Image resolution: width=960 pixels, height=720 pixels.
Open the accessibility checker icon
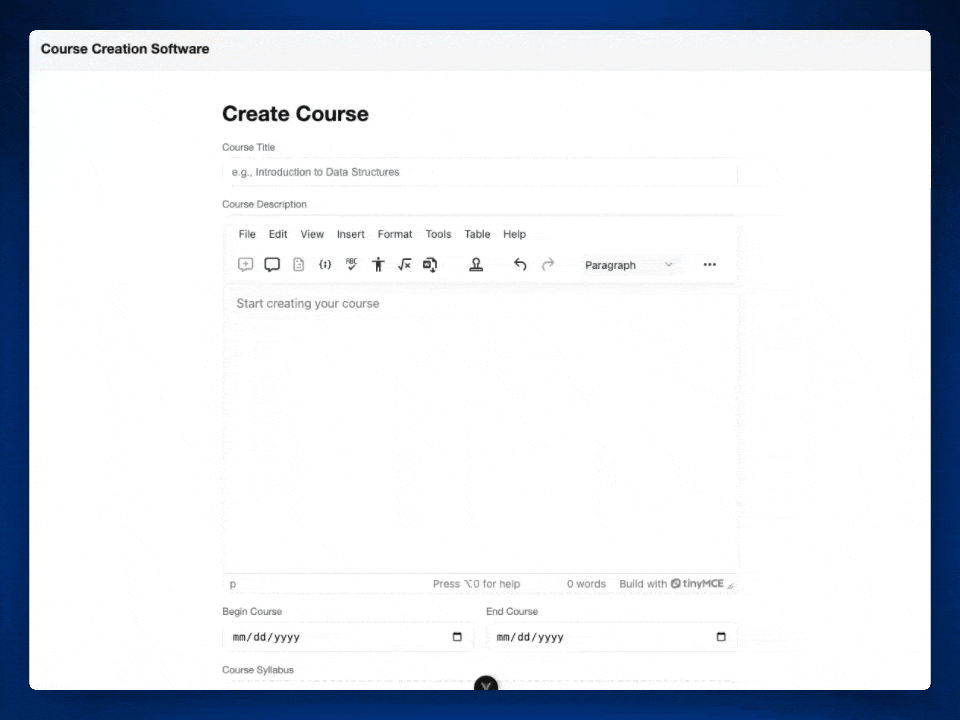[378, 264]
